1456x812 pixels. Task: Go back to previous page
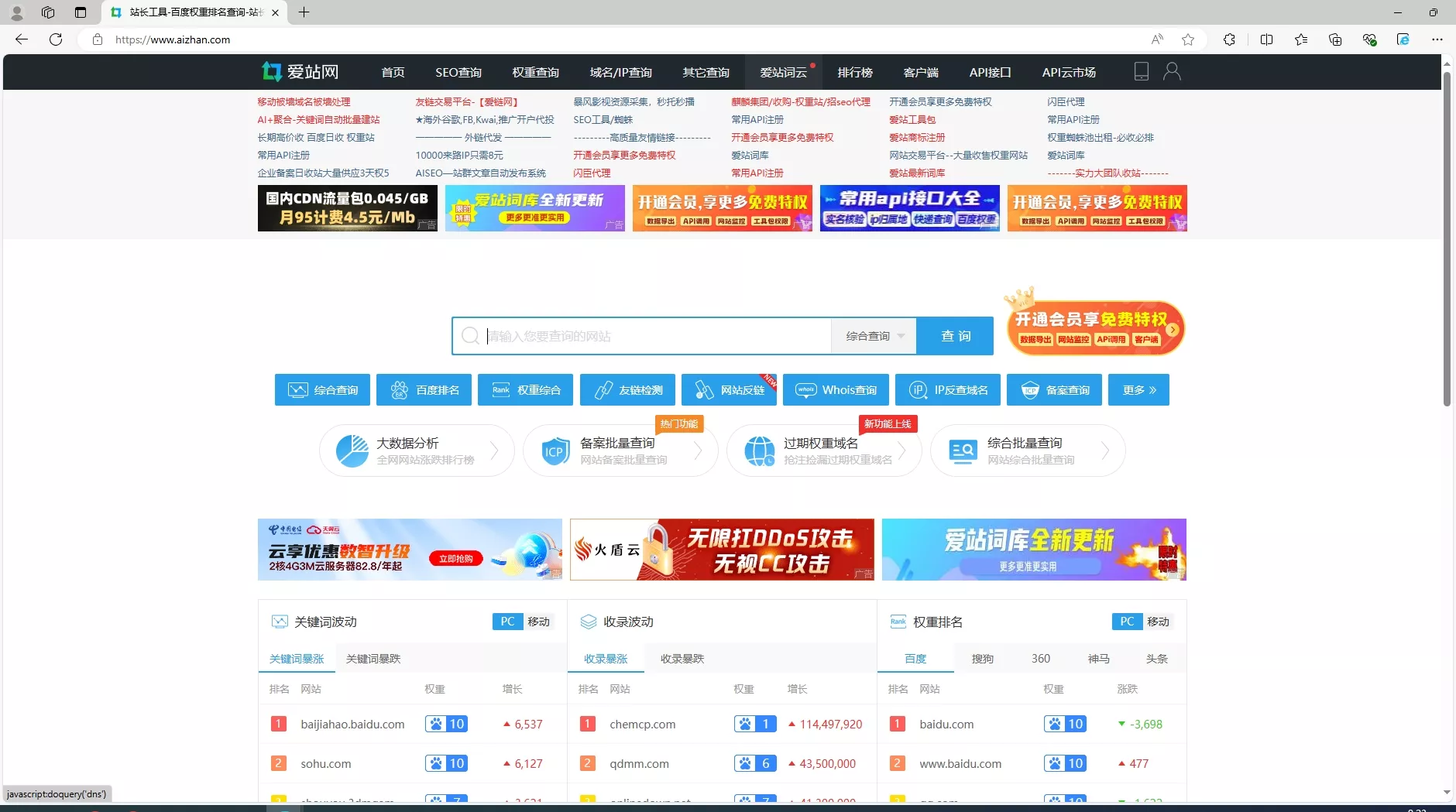tap(22, 39)
